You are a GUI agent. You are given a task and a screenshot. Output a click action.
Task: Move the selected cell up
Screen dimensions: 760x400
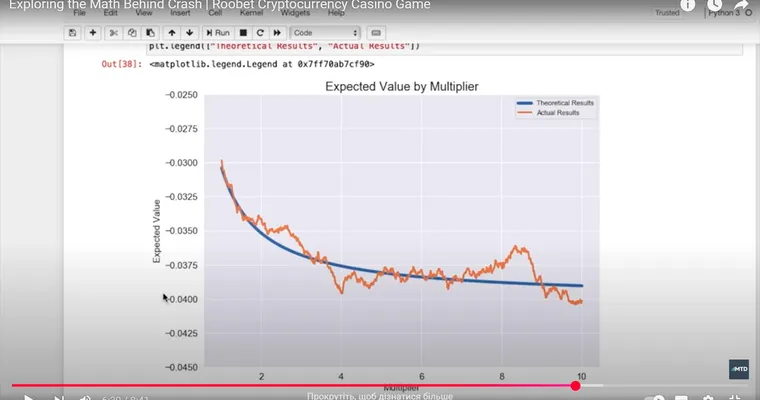[172, 33]
